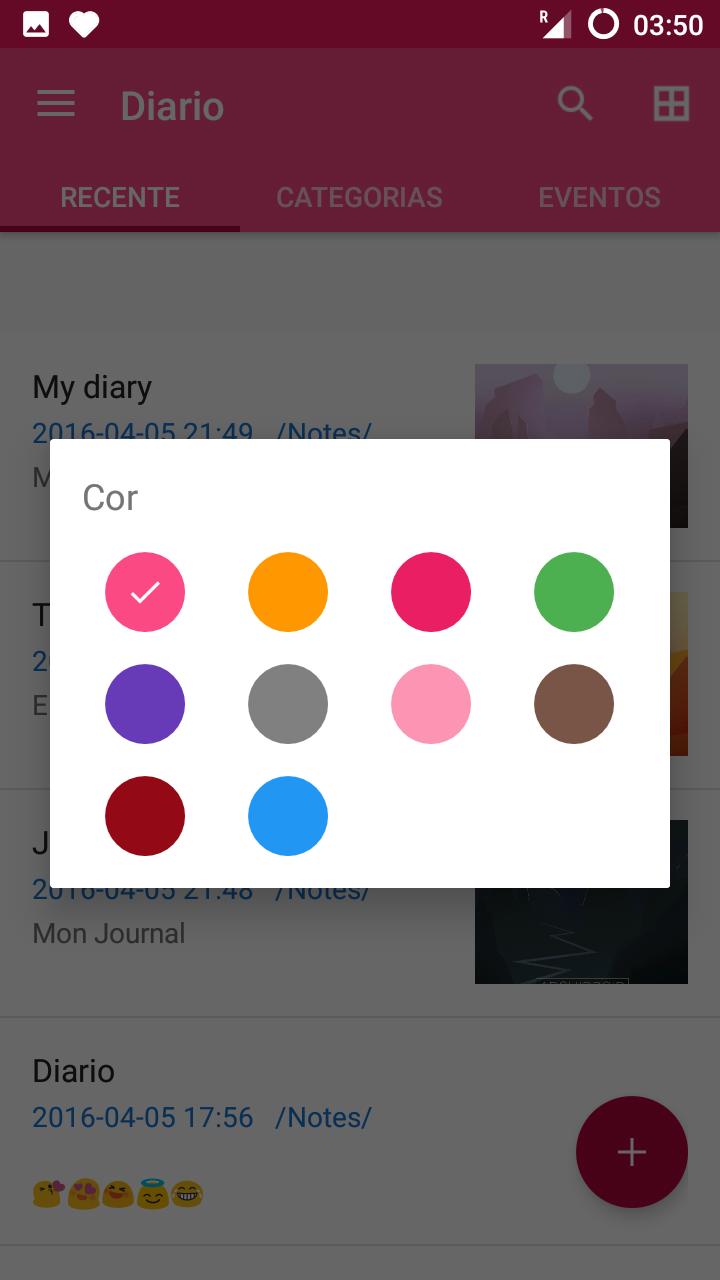Tap the heart icon in status bar
720x1280 pixels.
(x=84, y=24)
